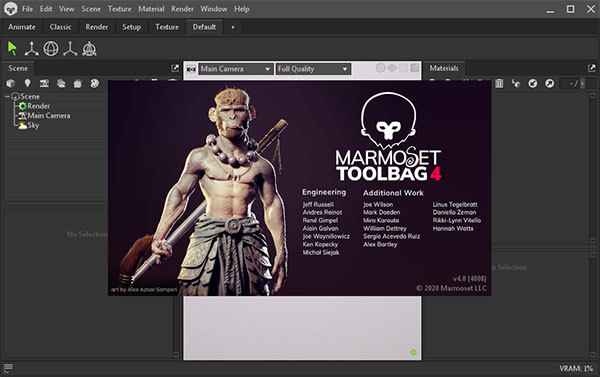Open the Window menu
This screenshot has width=600, height=377.
tap(214, 9)
